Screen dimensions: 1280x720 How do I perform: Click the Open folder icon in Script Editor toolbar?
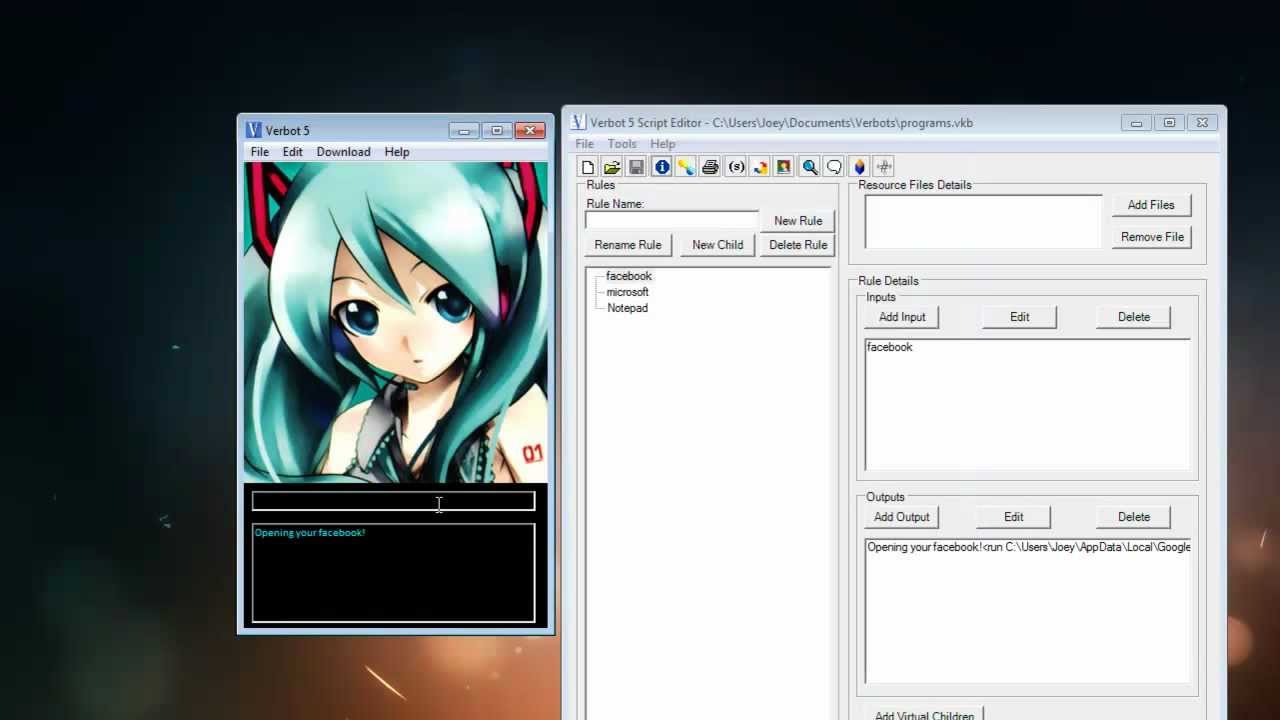pyautogui.click(x=612, y=167)
